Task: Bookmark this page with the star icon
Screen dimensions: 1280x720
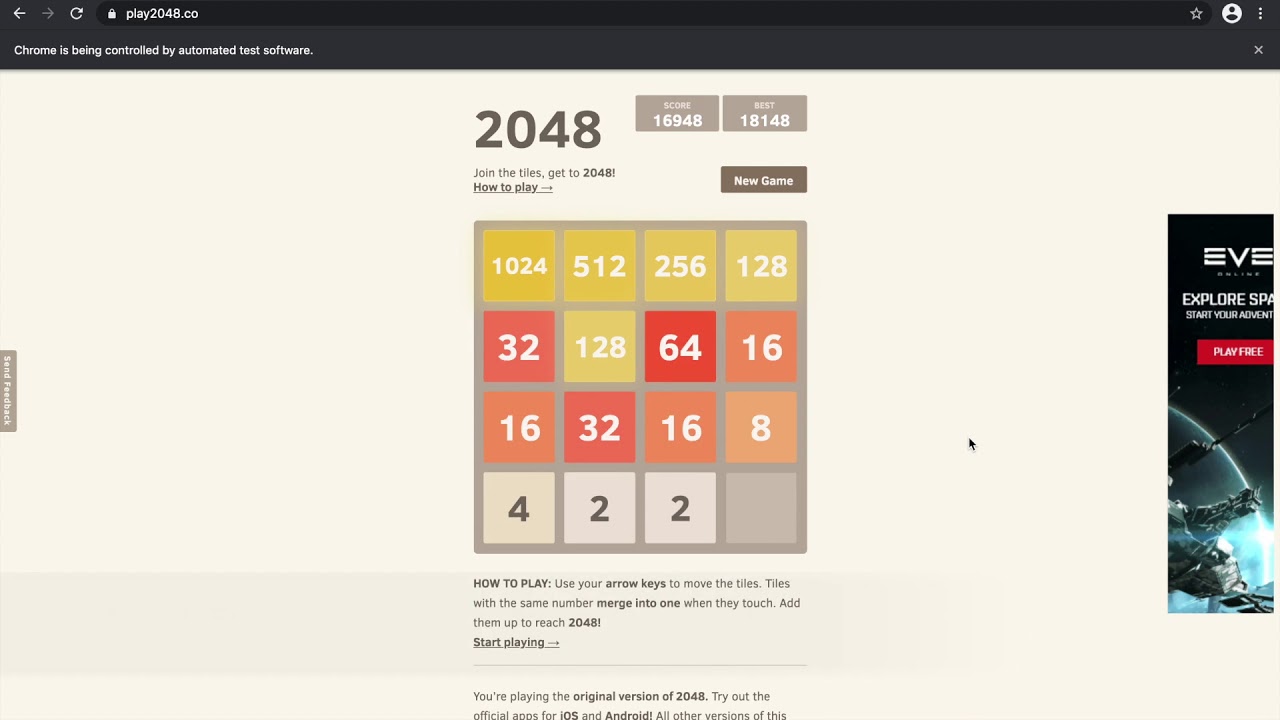Action: (1196, 14)
